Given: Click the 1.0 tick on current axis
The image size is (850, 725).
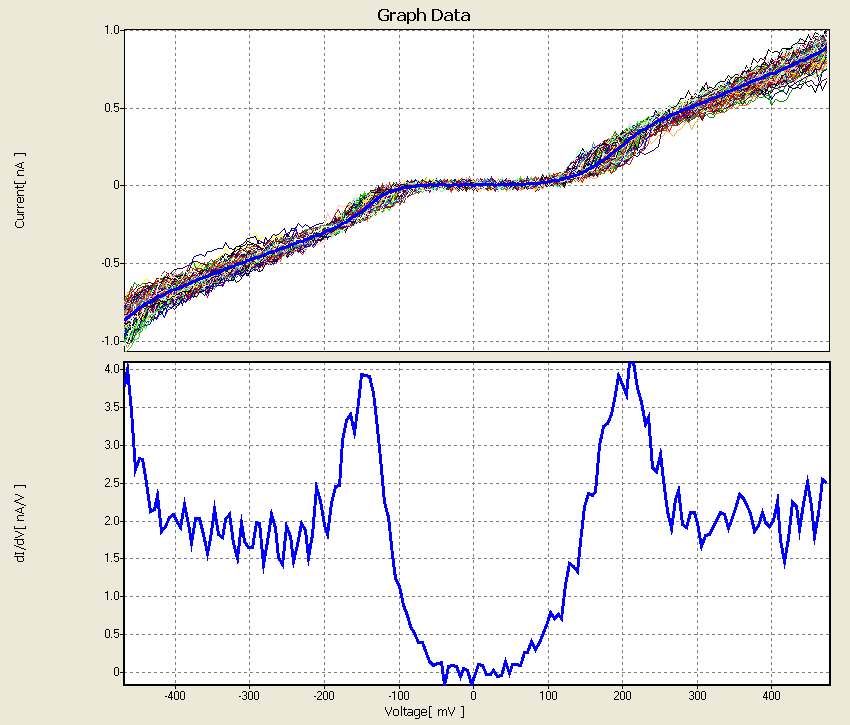Looking at the screenshot, I should (110, 31).
